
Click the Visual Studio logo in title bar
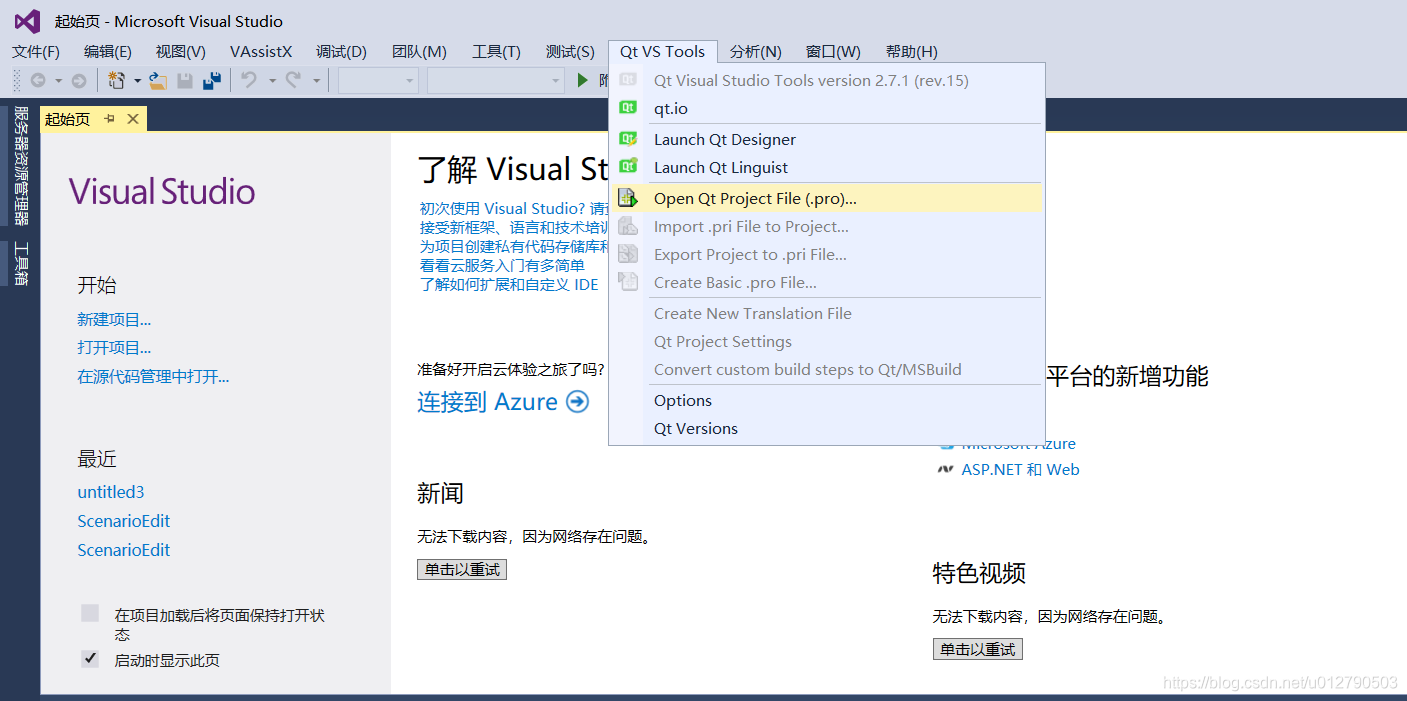[27, 20]
